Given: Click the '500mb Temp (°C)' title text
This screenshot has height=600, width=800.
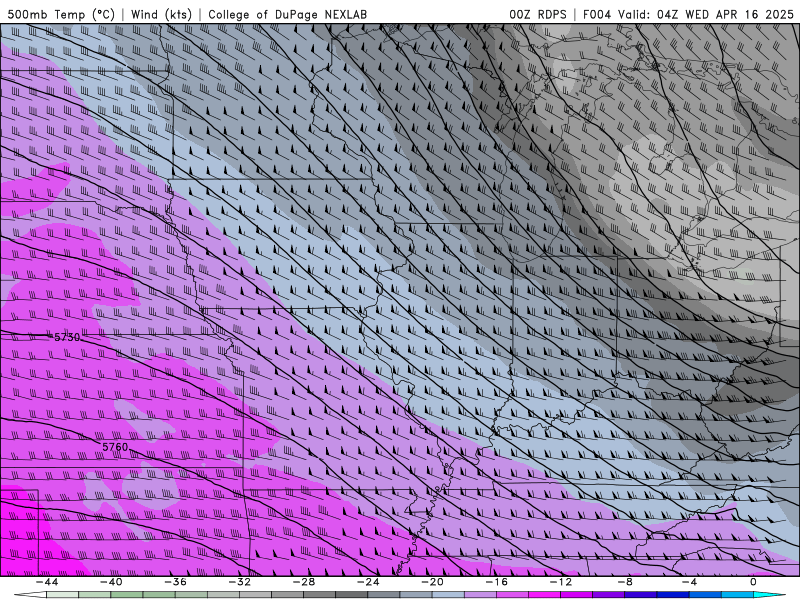Looking at the screenshot, I should [x=61, y=14].
